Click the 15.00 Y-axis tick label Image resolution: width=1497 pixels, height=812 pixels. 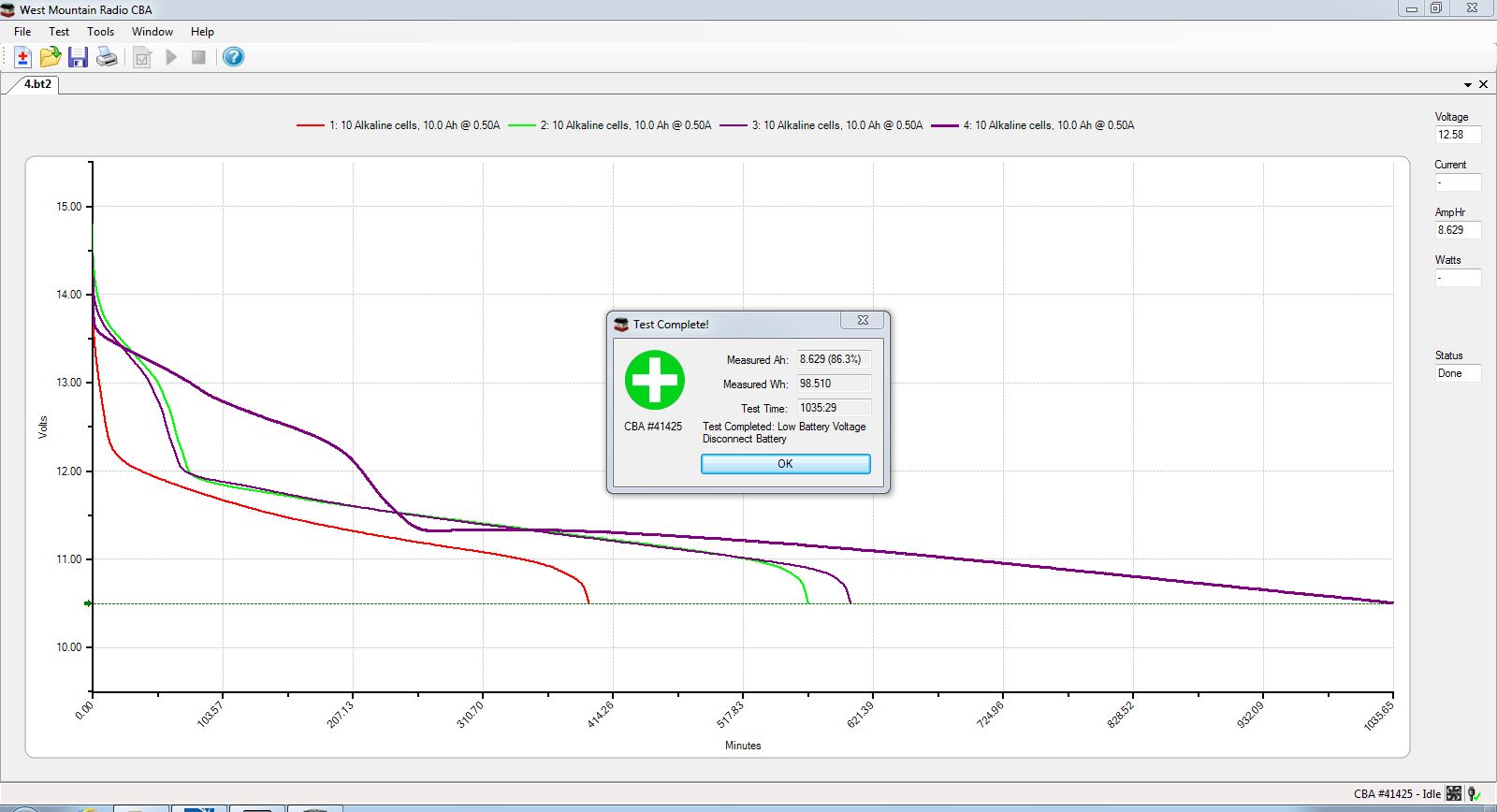click(x=69, y=207)
